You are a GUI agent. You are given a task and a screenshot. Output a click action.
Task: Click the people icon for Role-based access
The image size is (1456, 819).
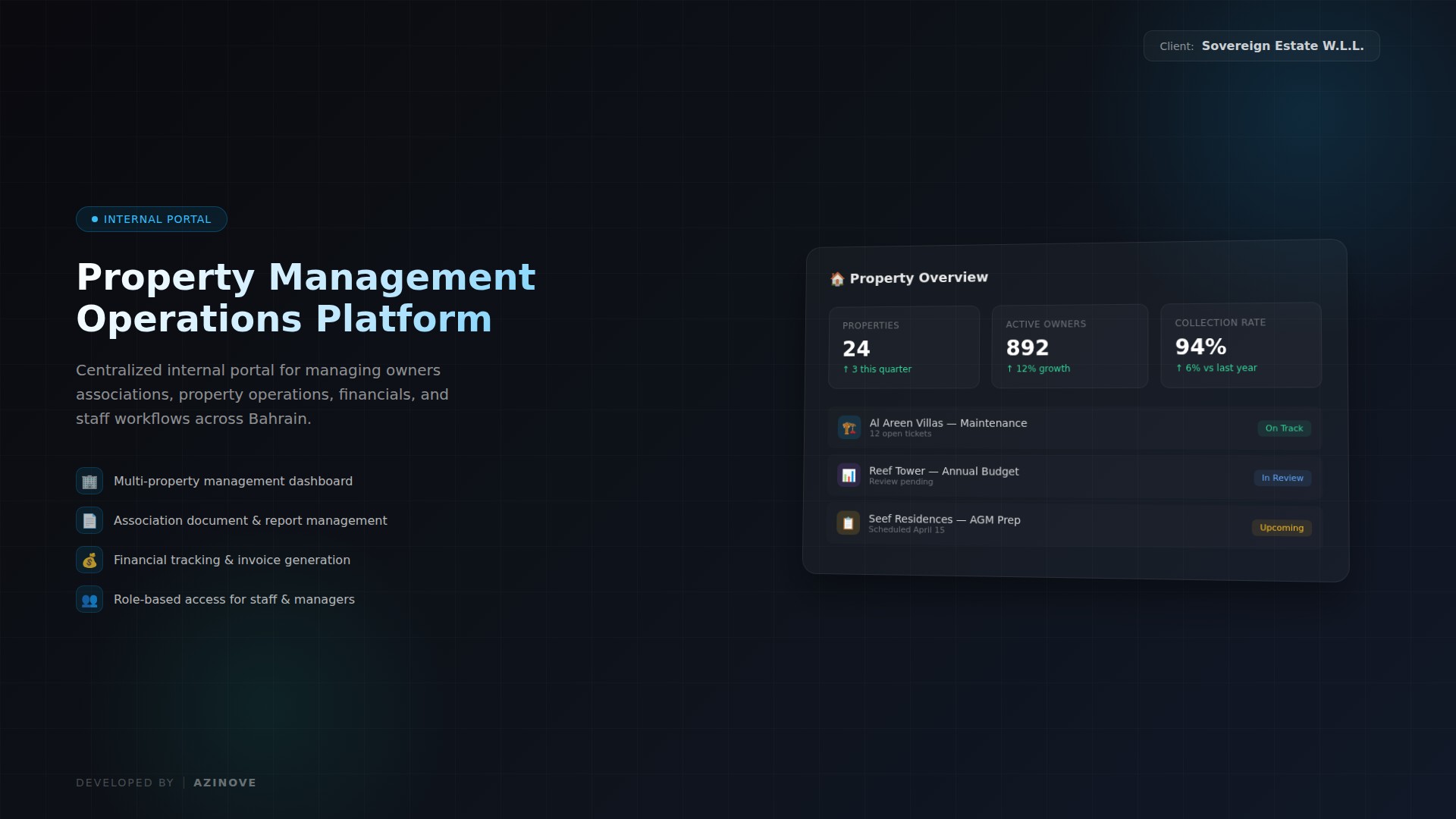point(89,600)
